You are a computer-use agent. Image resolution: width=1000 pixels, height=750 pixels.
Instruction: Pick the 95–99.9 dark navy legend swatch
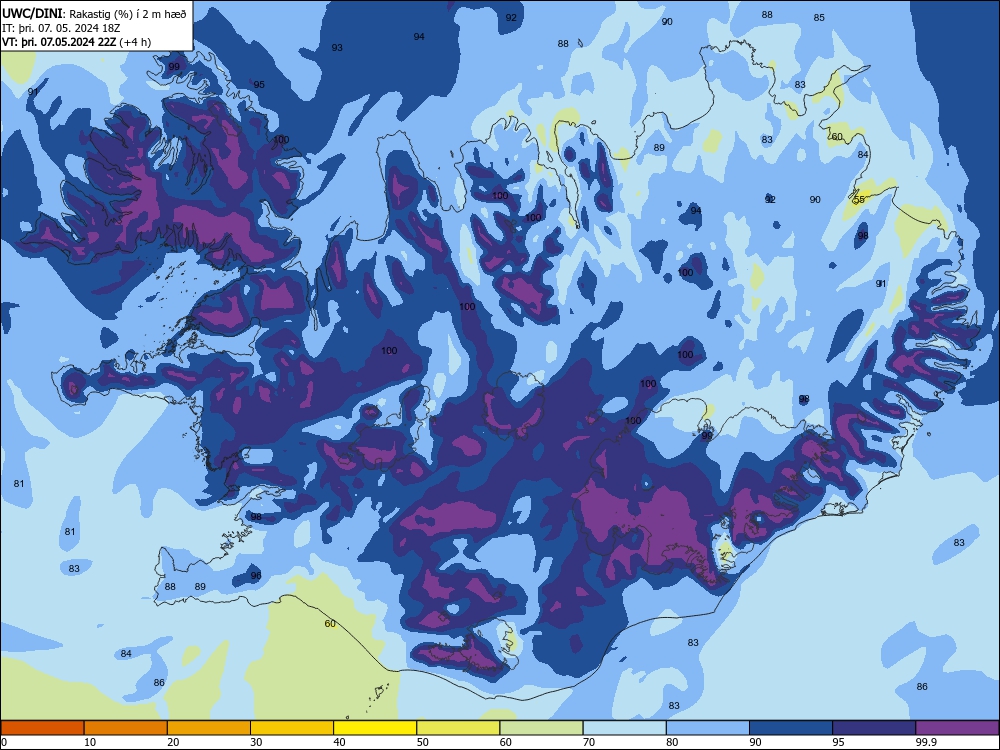click(x=874, y=728)
